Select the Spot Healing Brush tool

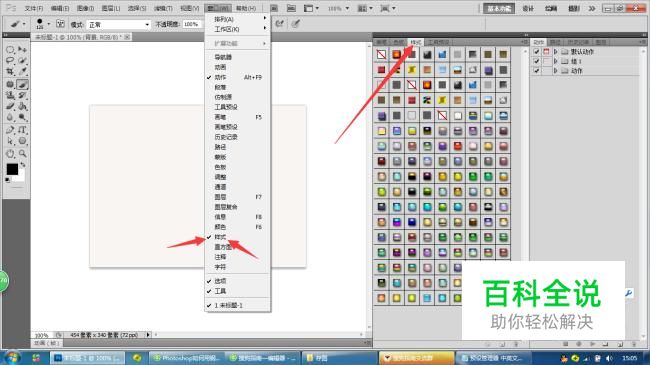[10, 84]
